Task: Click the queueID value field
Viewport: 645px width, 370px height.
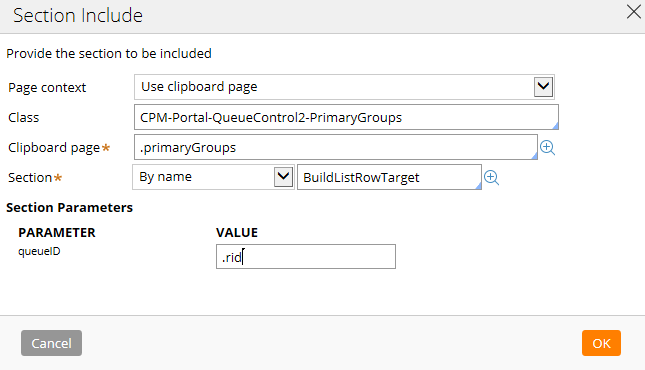Action: pyautogui.click(x=306, y=257)
